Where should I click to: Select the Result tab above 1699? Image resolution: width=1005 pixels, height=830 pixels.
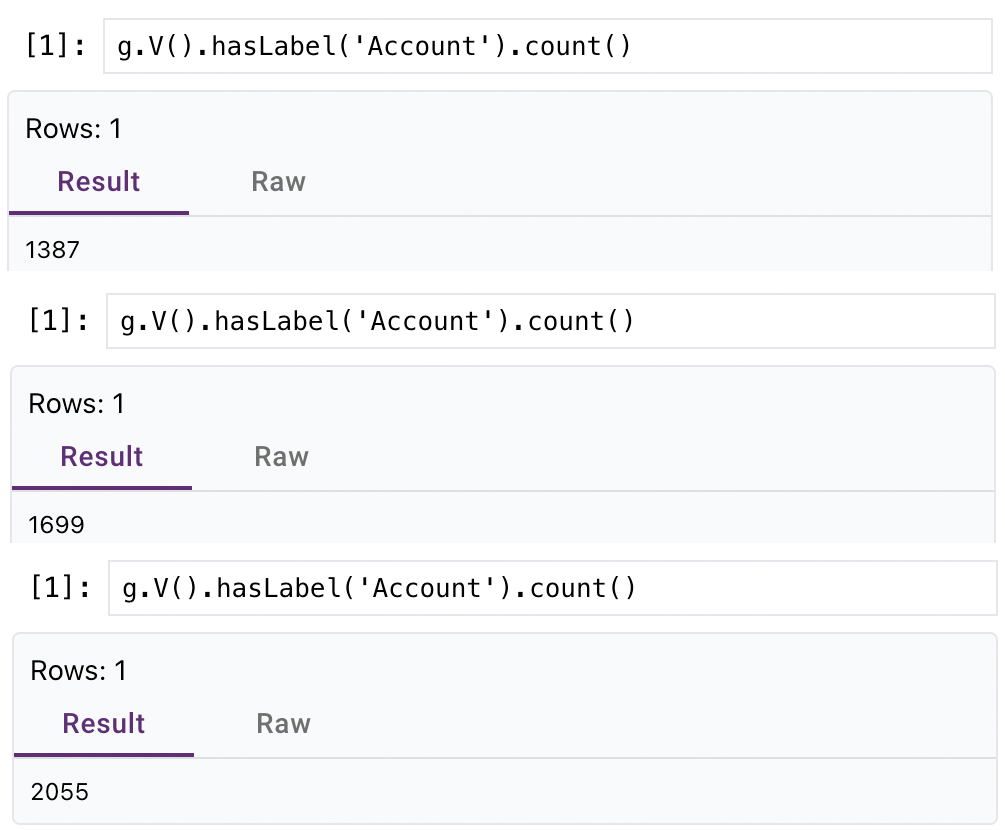coord(102,457)
